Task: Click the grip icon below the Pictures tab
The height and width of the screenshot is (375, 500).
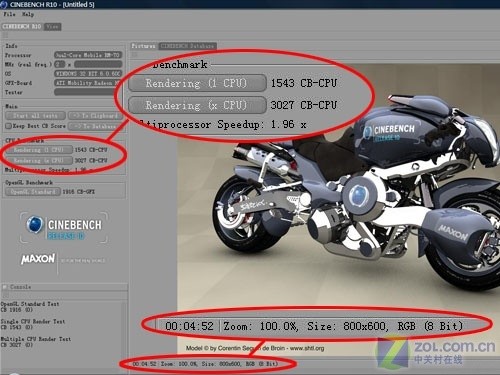Action: coord(134,54)
